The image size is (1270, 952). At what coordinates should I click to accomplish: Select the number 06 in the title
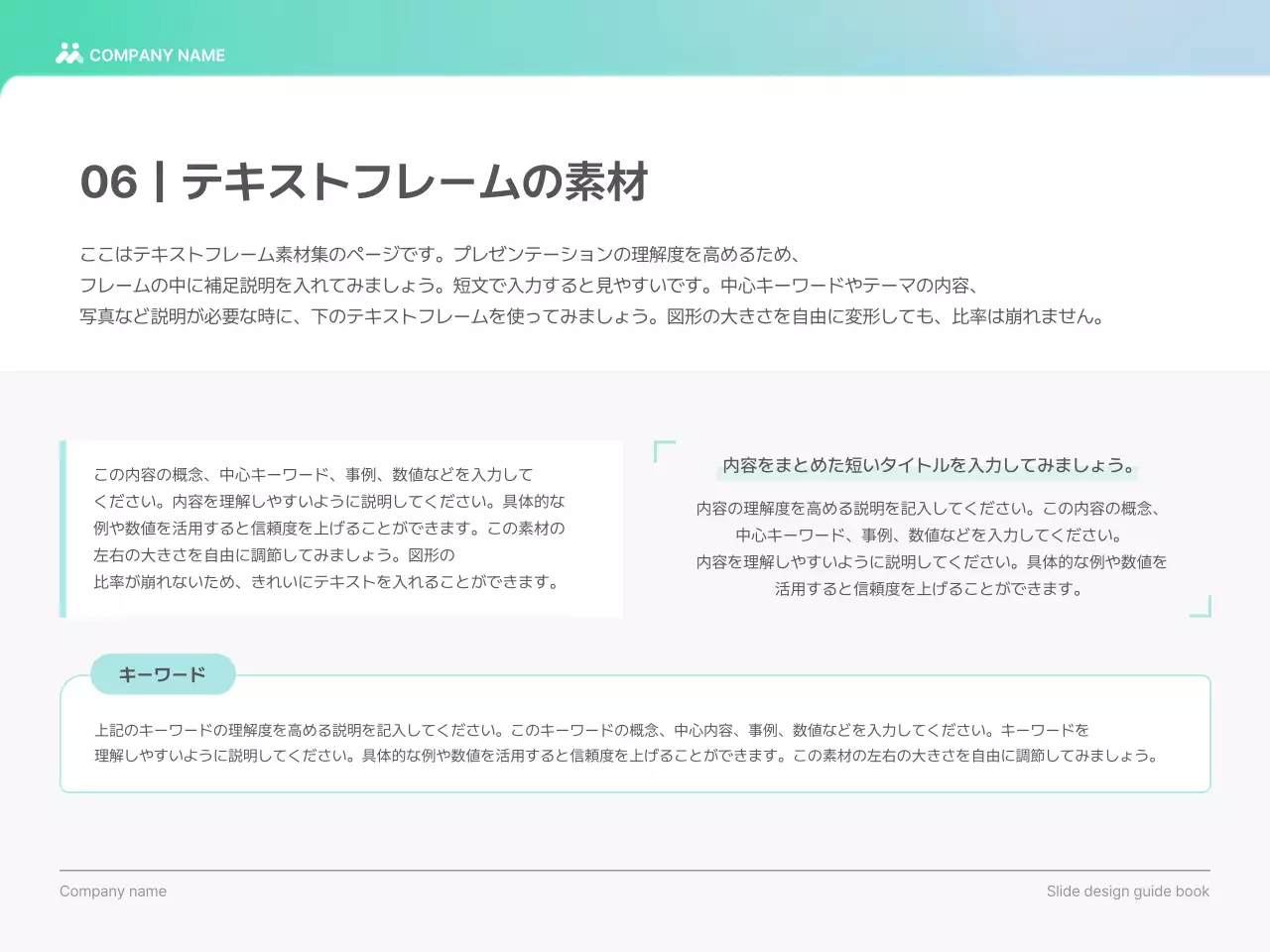pyautogui.click(x=108, y=182)
